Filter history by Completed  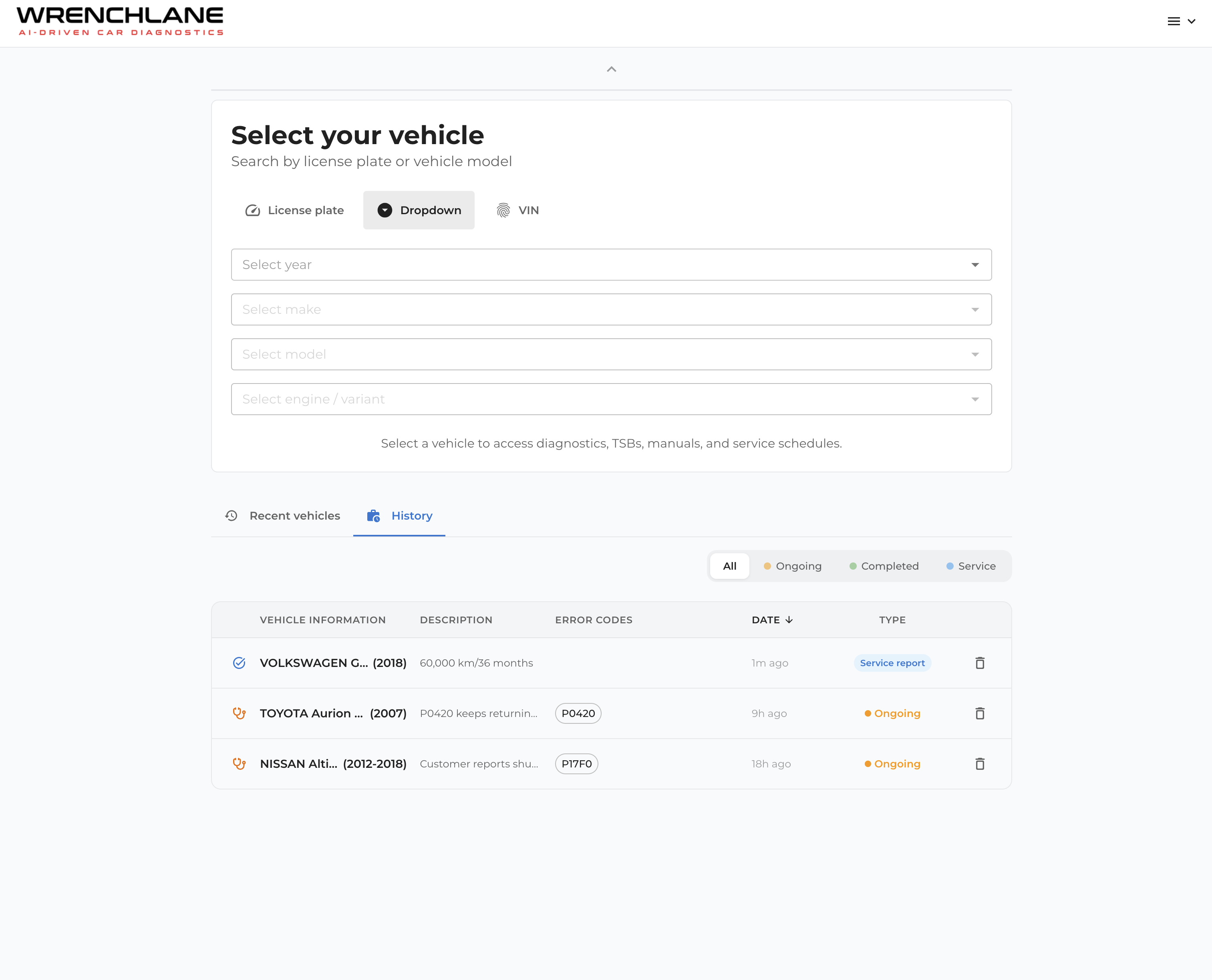tap(884, 566)
